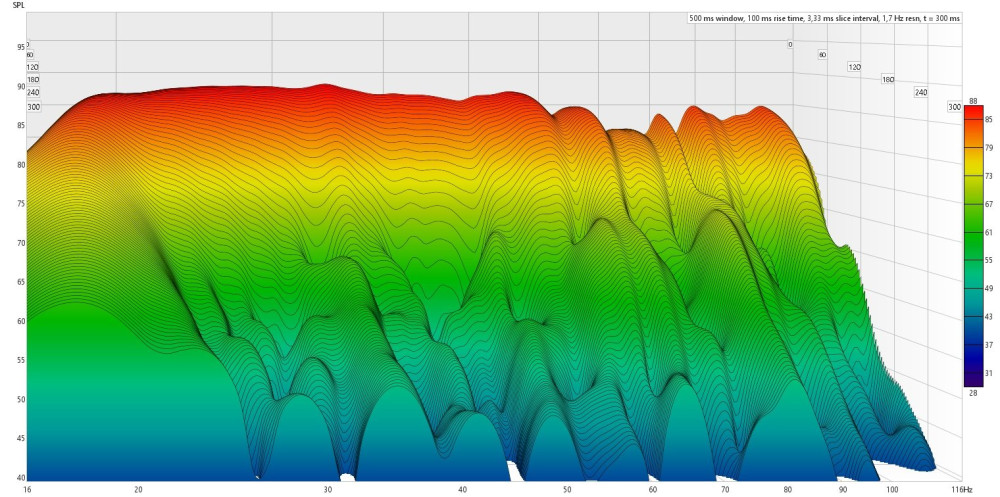Viewport: 1000px width, 497px height.
Task: Click the SPL axis title label
Action: tap(20, 6)
